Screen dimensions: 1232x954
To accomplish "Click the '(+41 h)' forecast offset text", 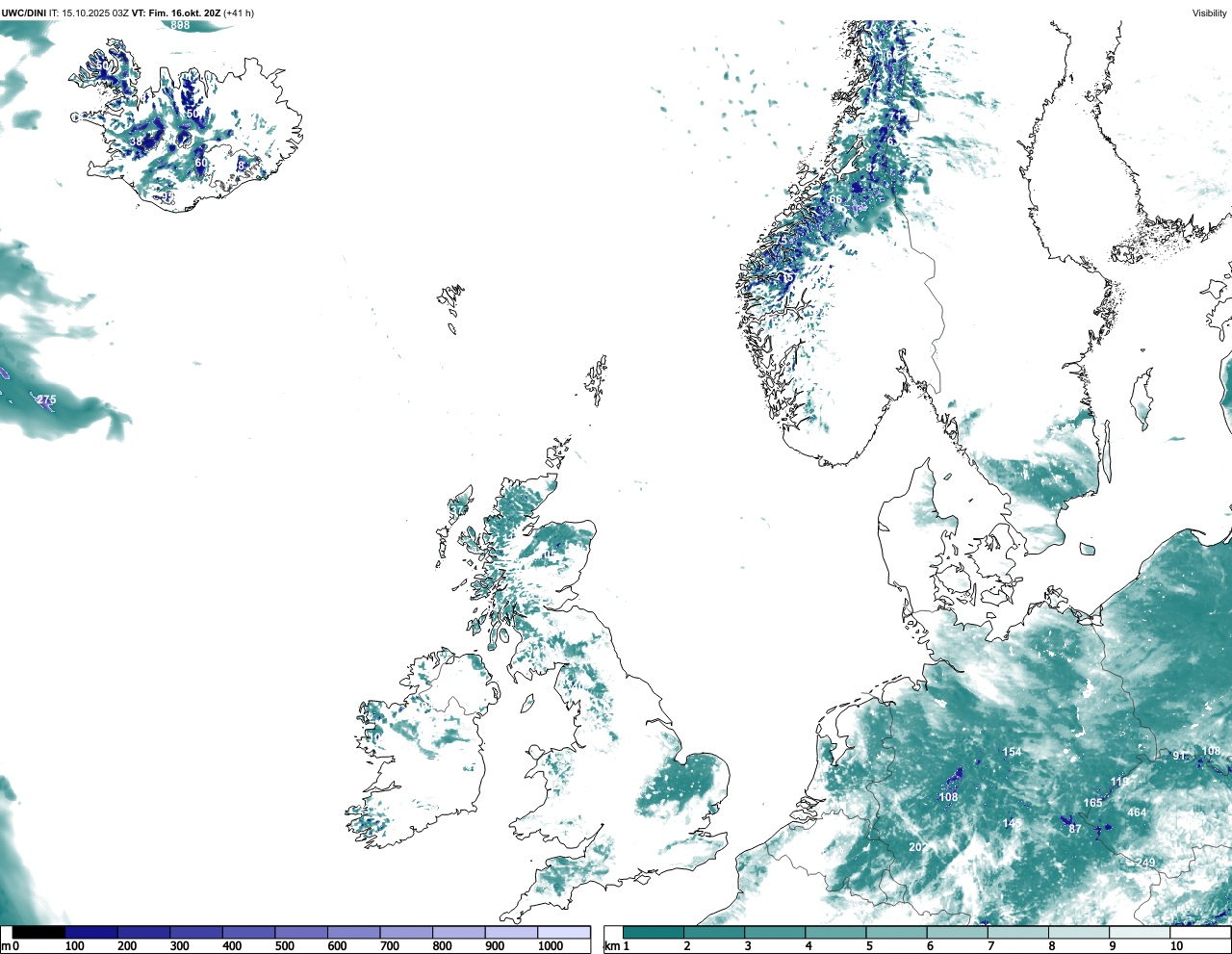I will [x=239, y=13].
